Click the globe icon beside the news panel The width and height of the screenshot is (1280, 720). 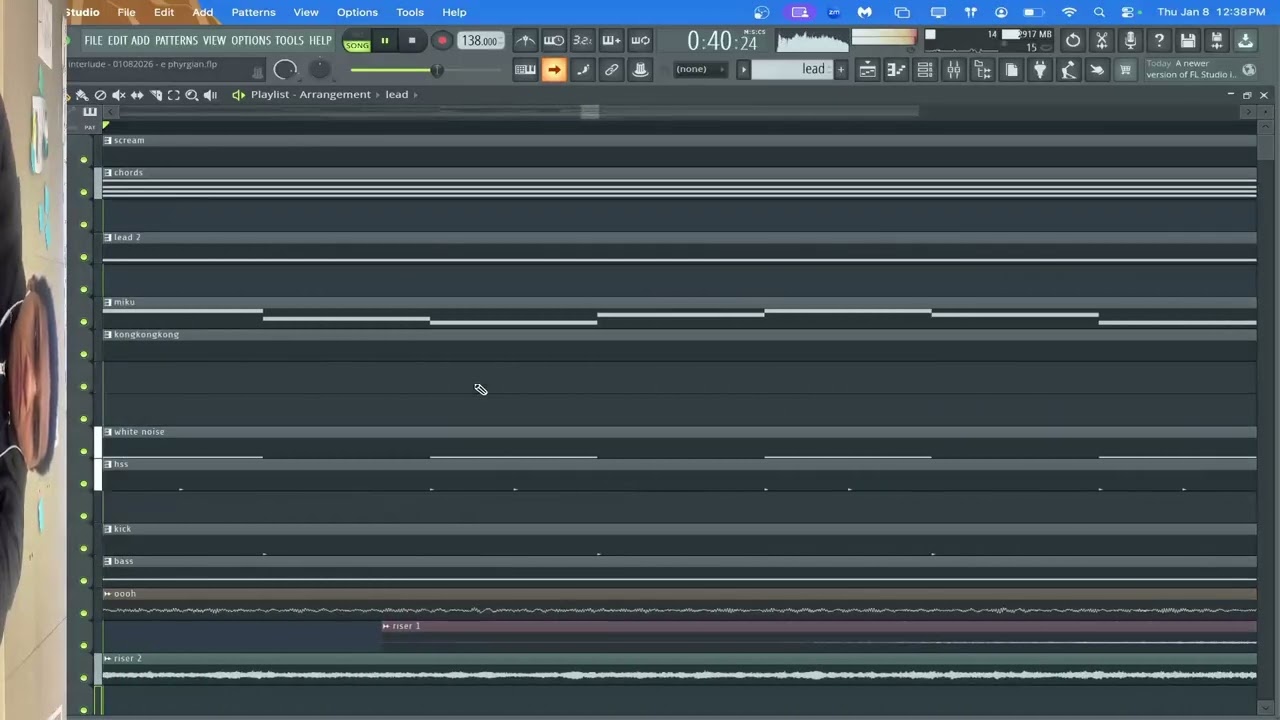(1249, 70)
